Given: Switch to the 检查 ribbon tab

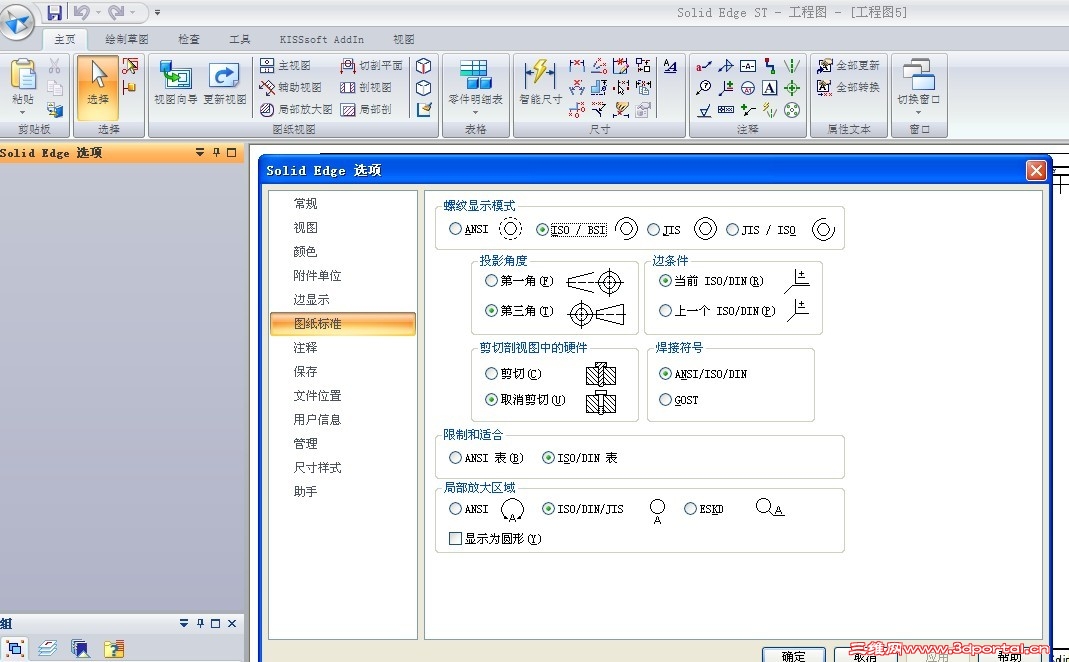Looking at the screenshot, I should pos(189,40).
